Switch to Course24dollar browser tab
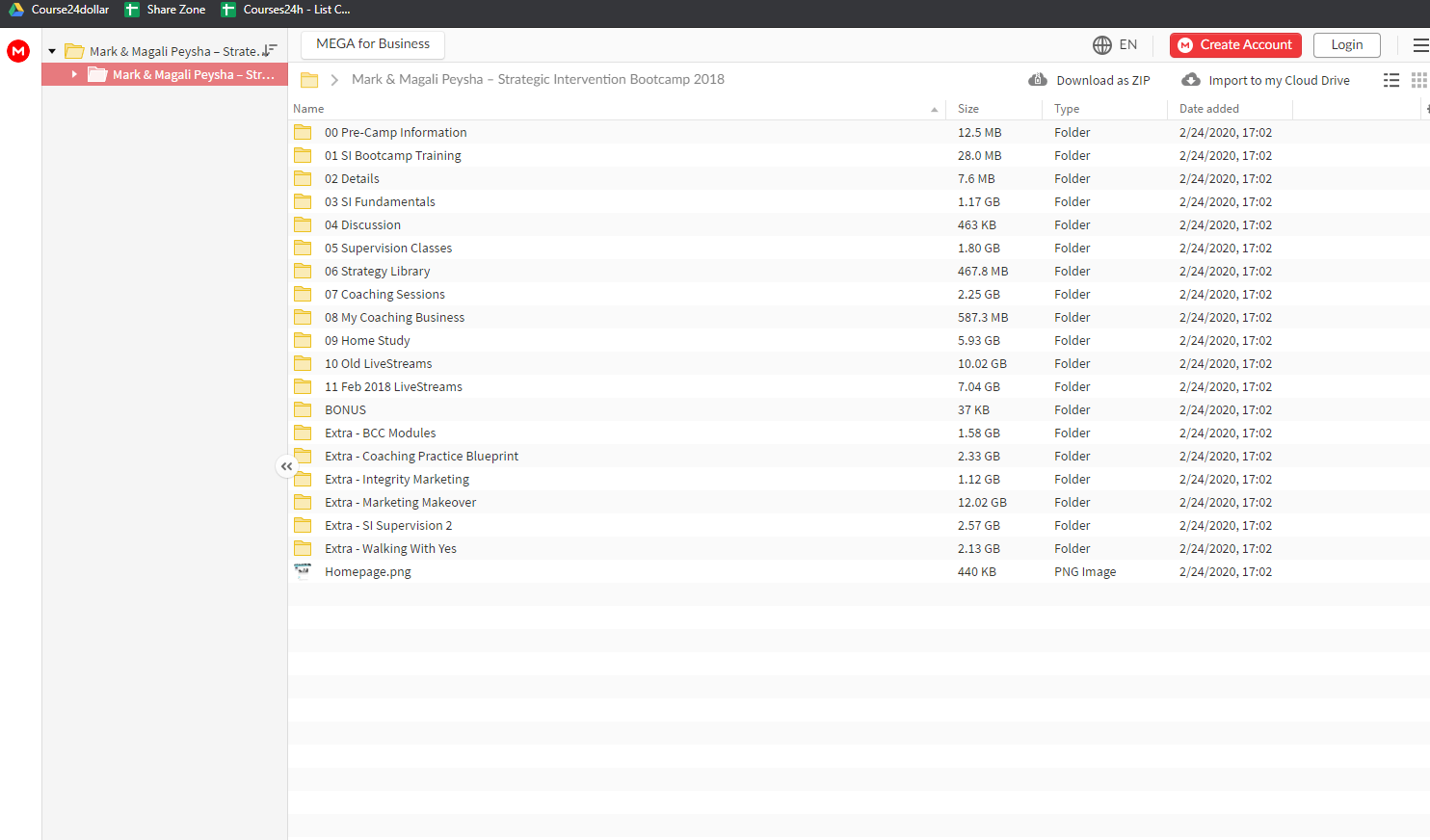The image size is (1430, 840). (59, 10)
